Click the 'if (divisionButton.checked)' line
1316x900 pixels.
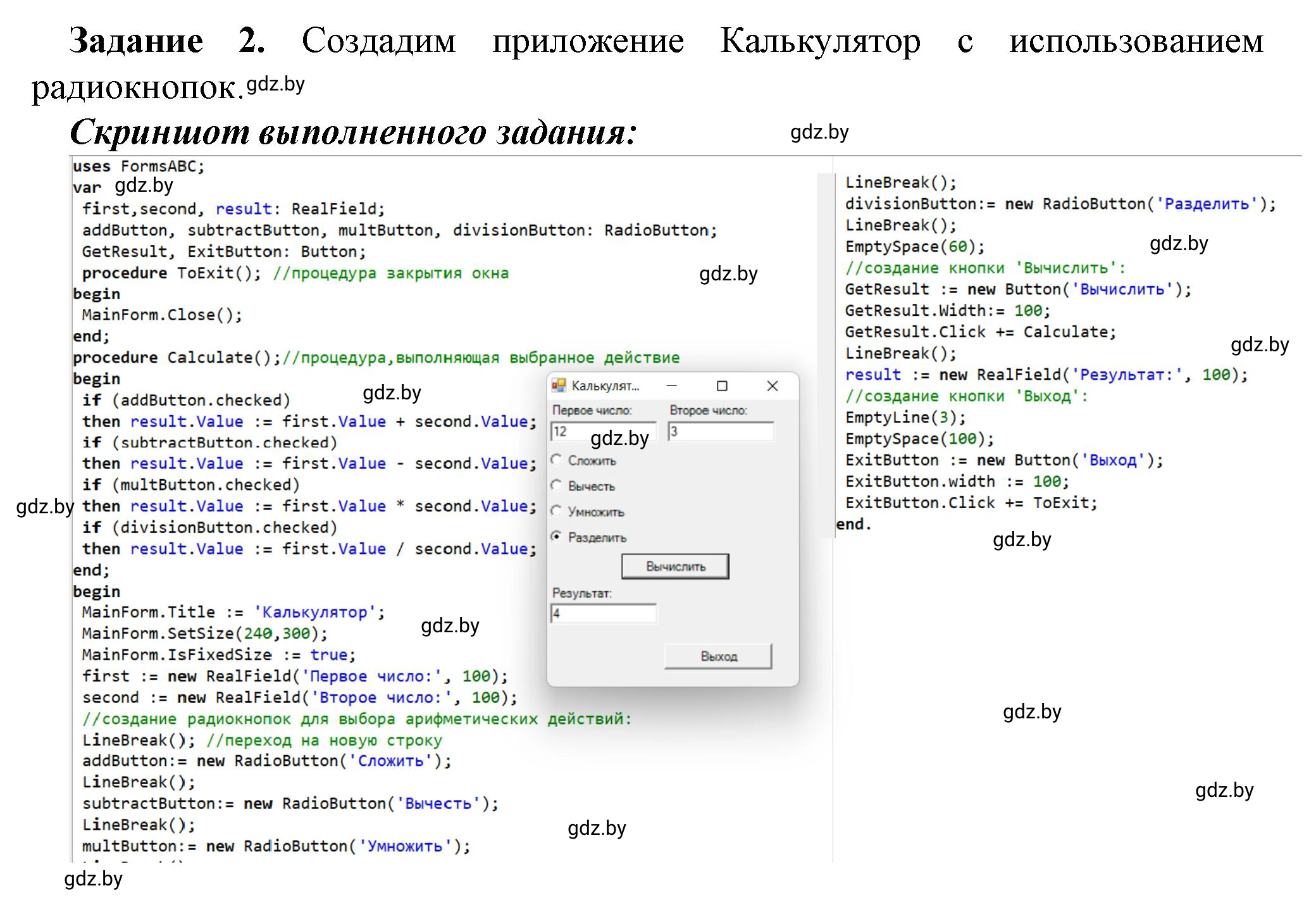[209, 527]
